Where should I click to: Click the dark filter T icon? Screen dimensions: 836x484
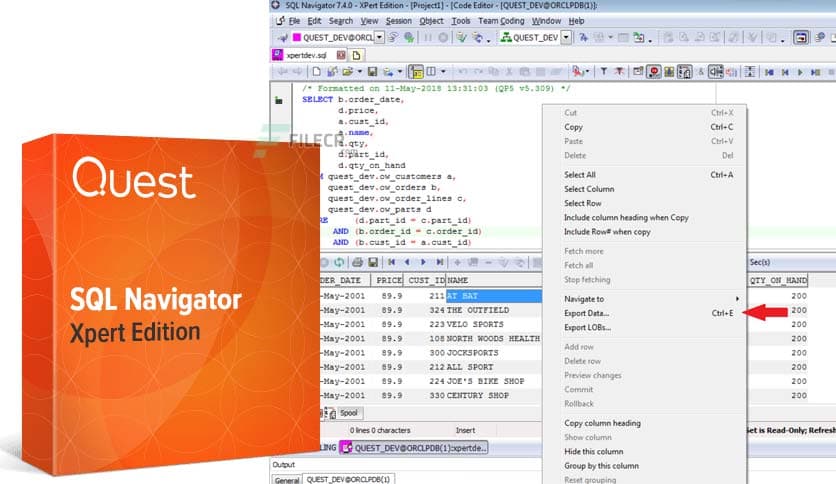[604, 71]
